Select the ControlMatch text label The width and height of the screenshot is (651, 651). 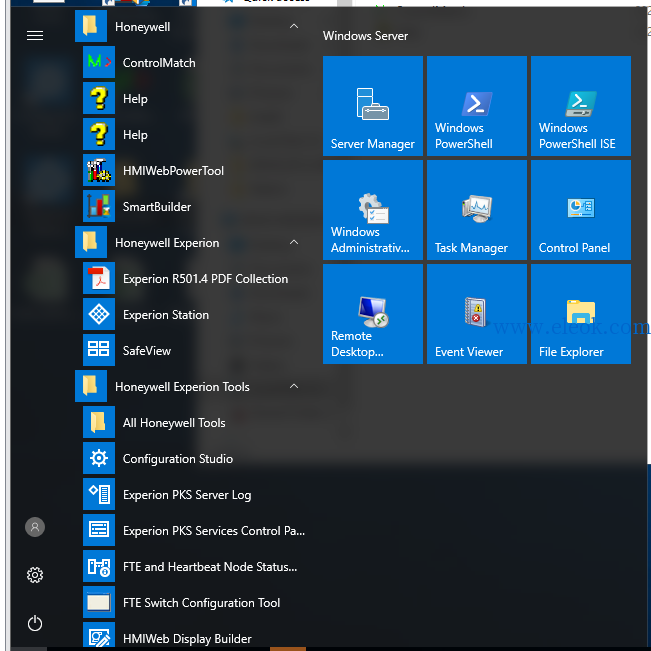(159, 63)
